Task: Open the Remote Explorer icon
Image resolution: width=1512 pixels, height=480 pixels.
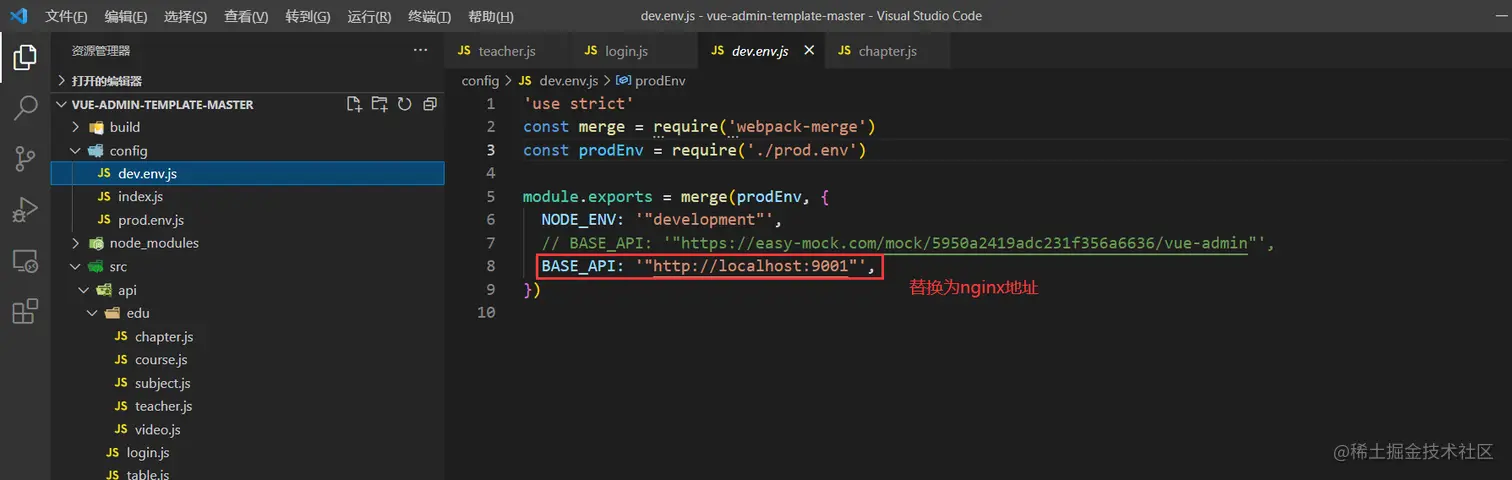Action: [25, 261]
